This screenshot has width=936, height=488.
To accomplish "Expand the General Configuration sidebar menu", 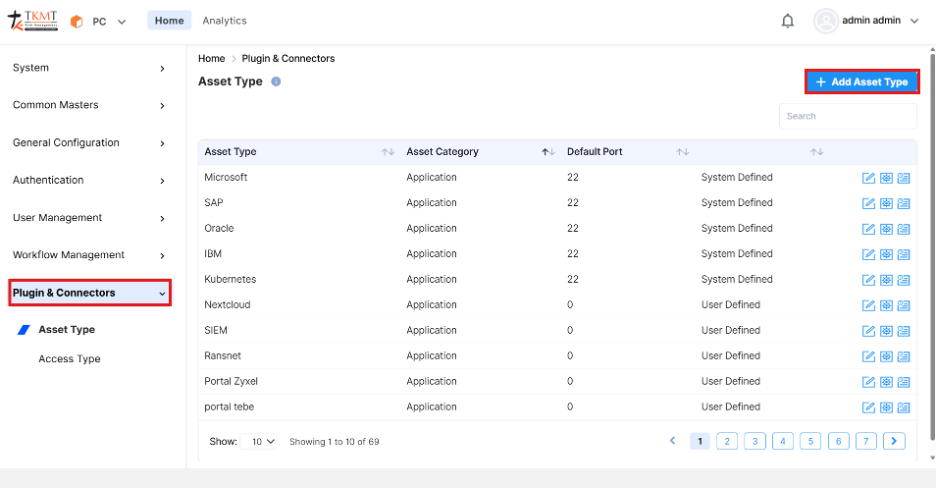I will 90,143.
